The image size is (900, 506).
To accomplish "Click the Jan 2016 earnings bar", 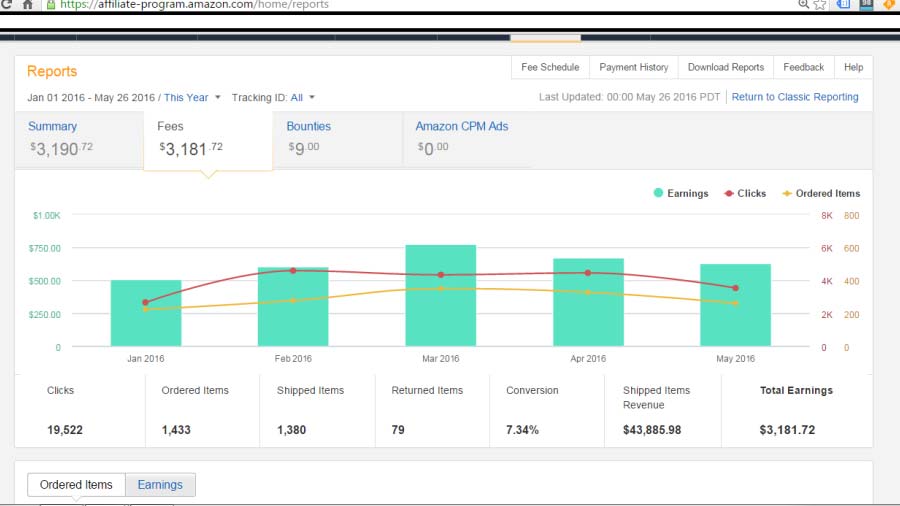I will click(x=146, y=313).
